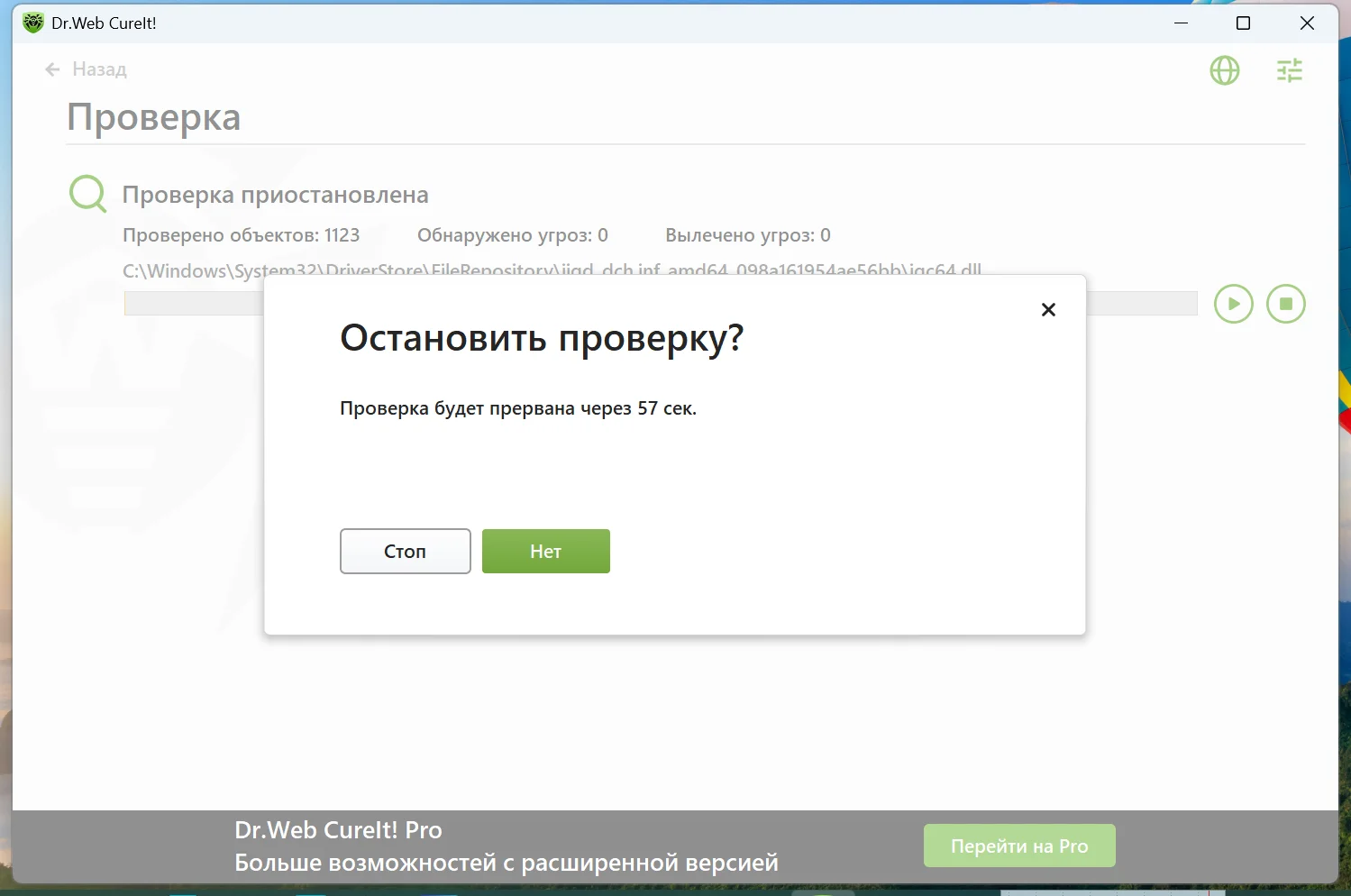Viewport: 1351px width, 896px height.
Task: Click the Обнаружено угроз counter
Action: [512, 235]
